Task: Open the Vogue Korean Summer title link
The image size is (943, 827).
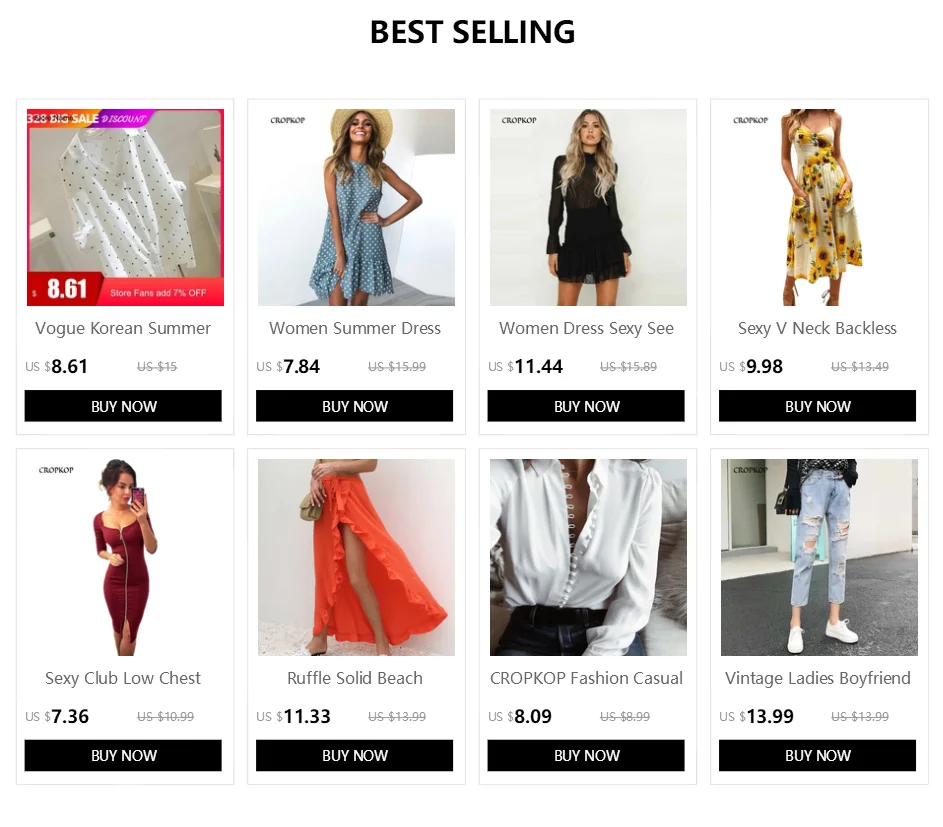Action: 123,328
